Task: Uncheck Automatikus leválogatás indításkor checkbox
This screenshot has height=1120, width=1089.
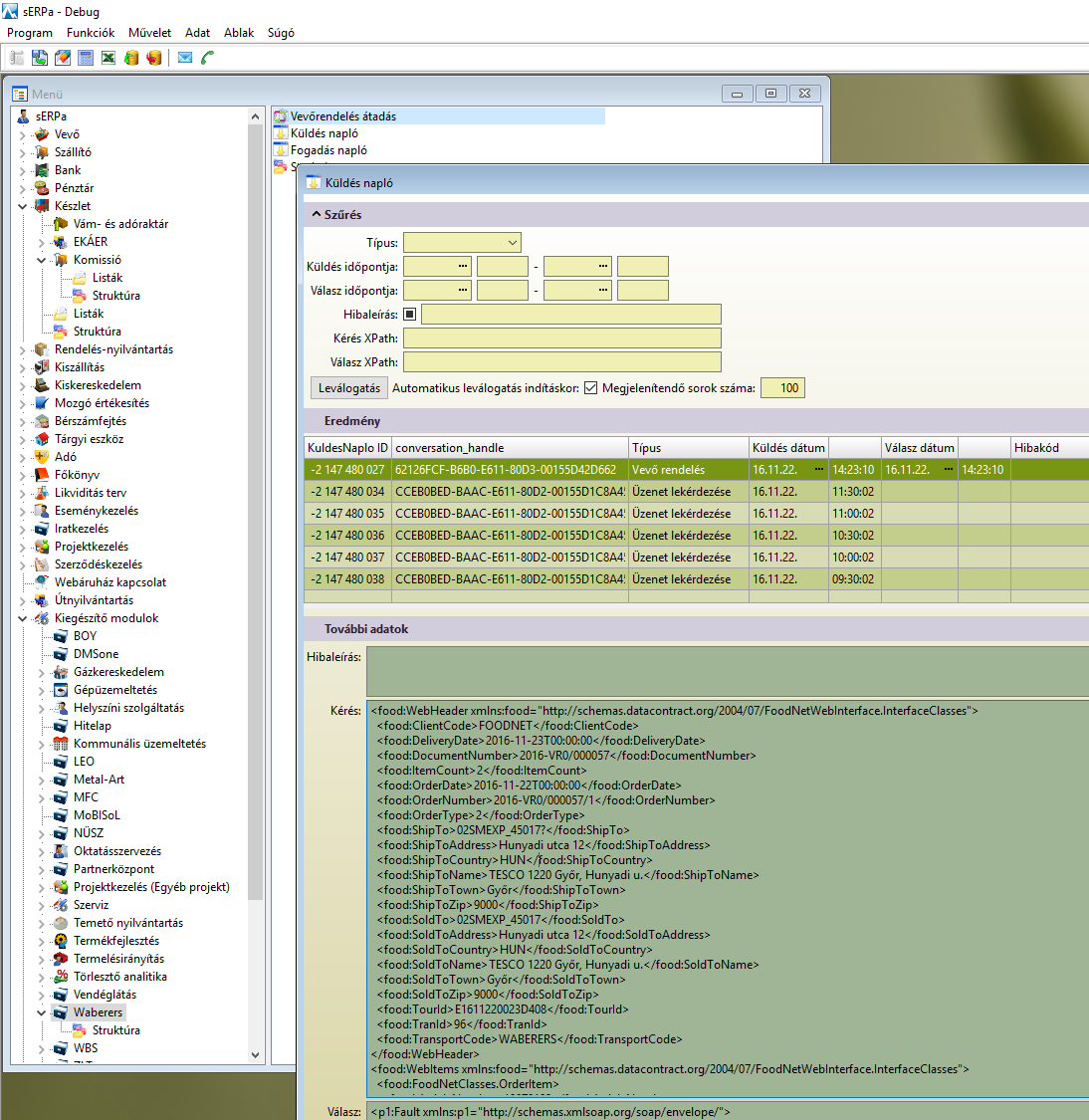Action: pyautogui.click(x=590, y=388)
